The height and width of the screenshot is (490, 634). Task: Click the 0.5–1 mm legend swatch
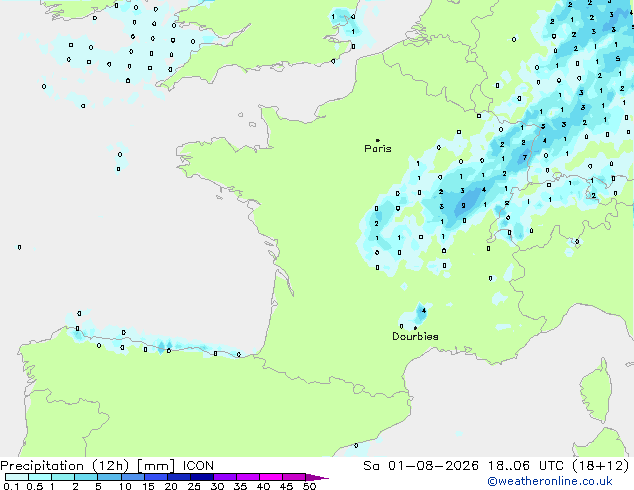(x=40, y=477)
